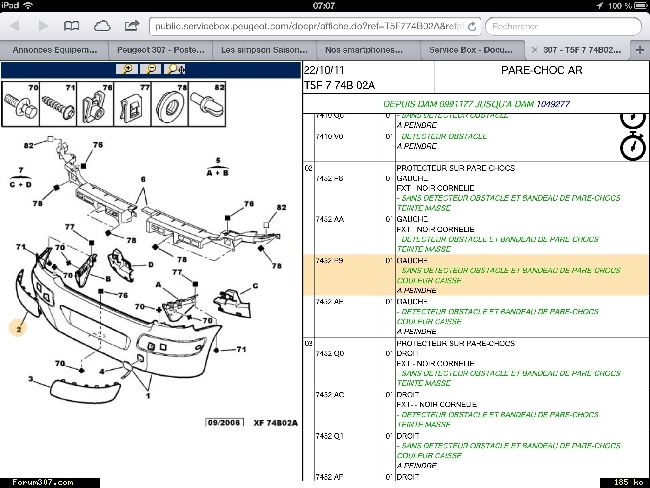Switch to Nos smartphones... tab
Image resolution: width=650 pixels, height=488 pixels.
point(364,50)
